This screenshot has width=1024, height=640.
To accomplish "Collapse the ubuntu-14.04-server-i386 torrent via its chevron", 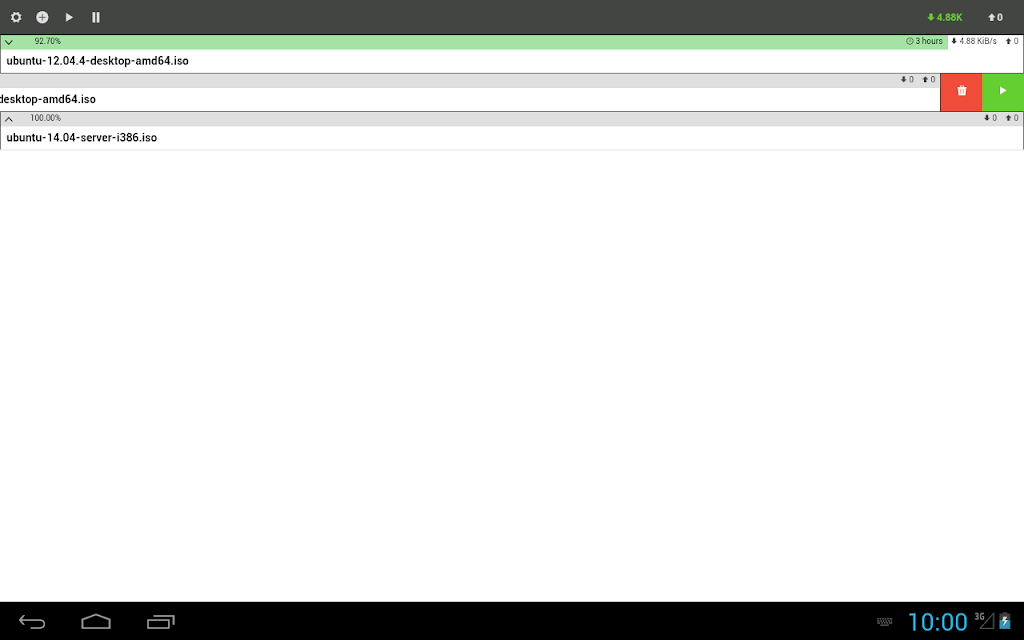I will click(x=9, y=119).
